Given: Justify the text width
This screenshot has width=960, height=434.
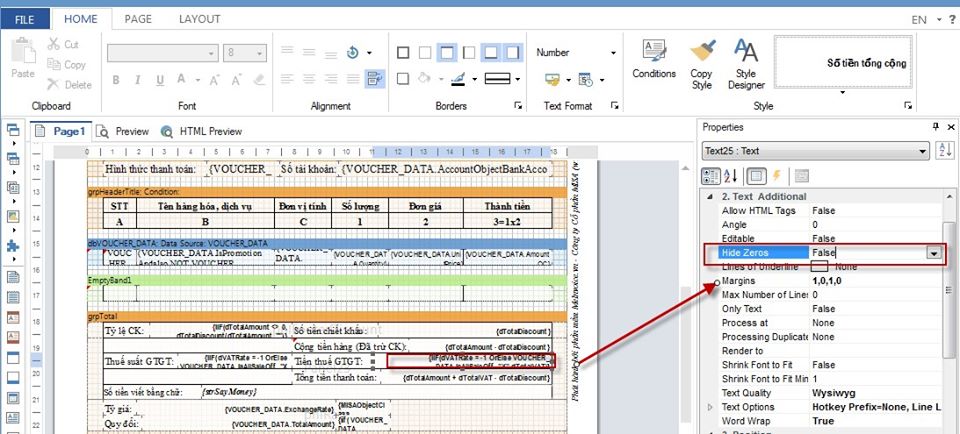Looking at the screenshot, I should 351,79.
